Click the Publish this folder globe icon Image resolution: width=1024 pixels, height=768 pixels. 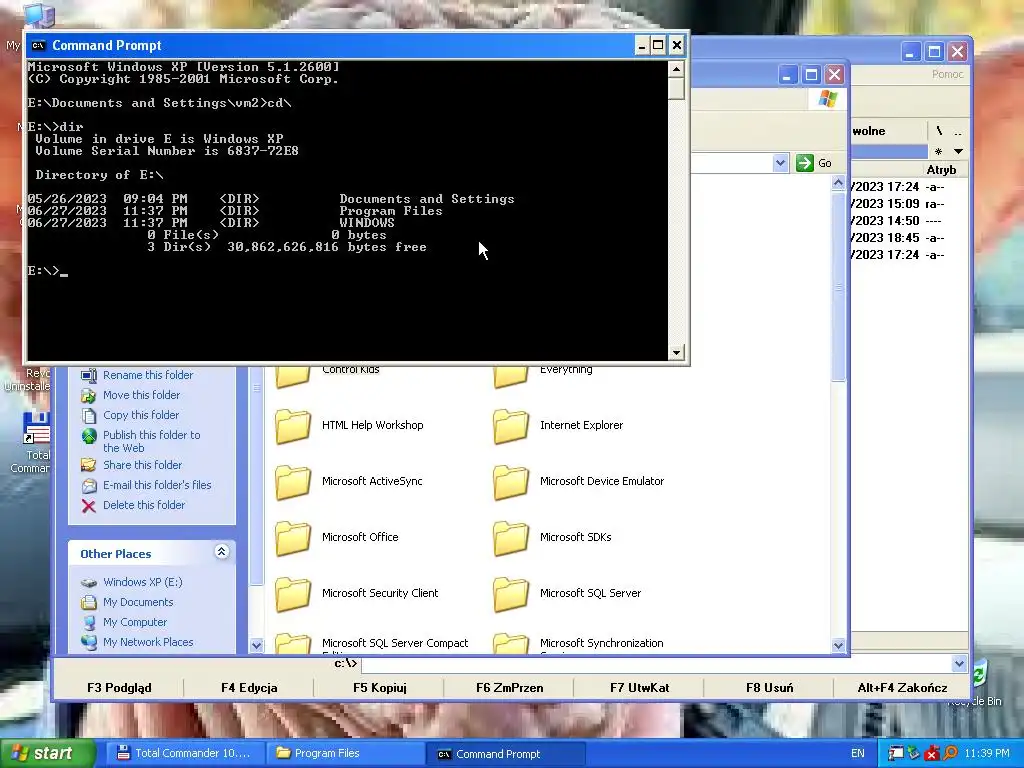click(89, 436)
